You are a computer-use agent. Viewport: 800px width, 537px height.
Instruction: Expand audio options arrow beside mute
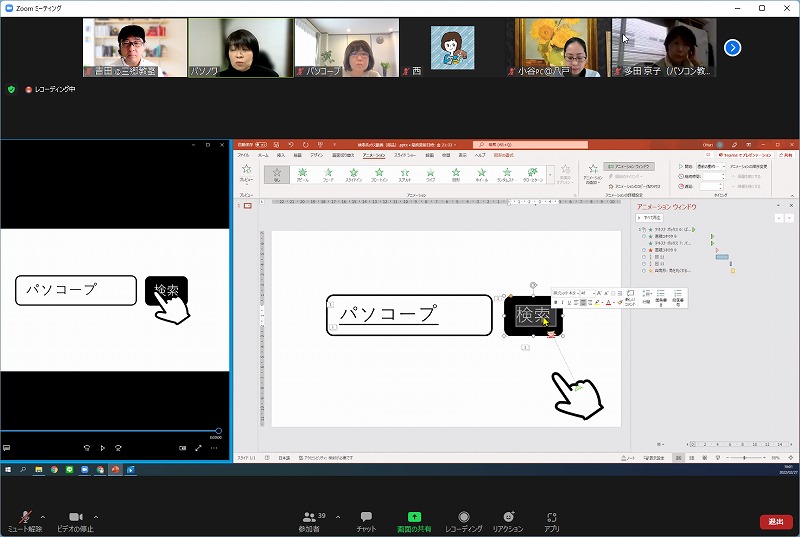pos(45,517)
